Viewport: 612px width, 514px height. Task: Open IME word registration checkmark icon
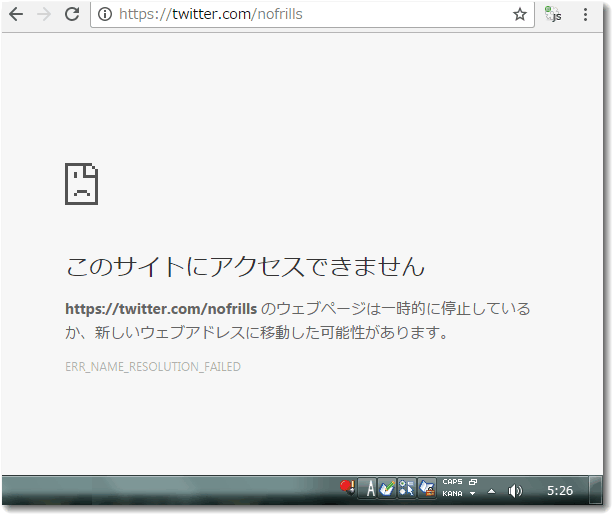[387, 488]
